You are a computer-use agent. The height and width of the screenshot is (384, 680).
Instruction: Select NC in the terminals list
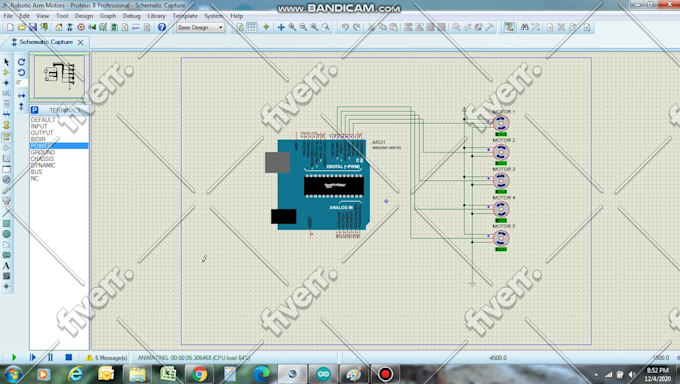(35, 178)
